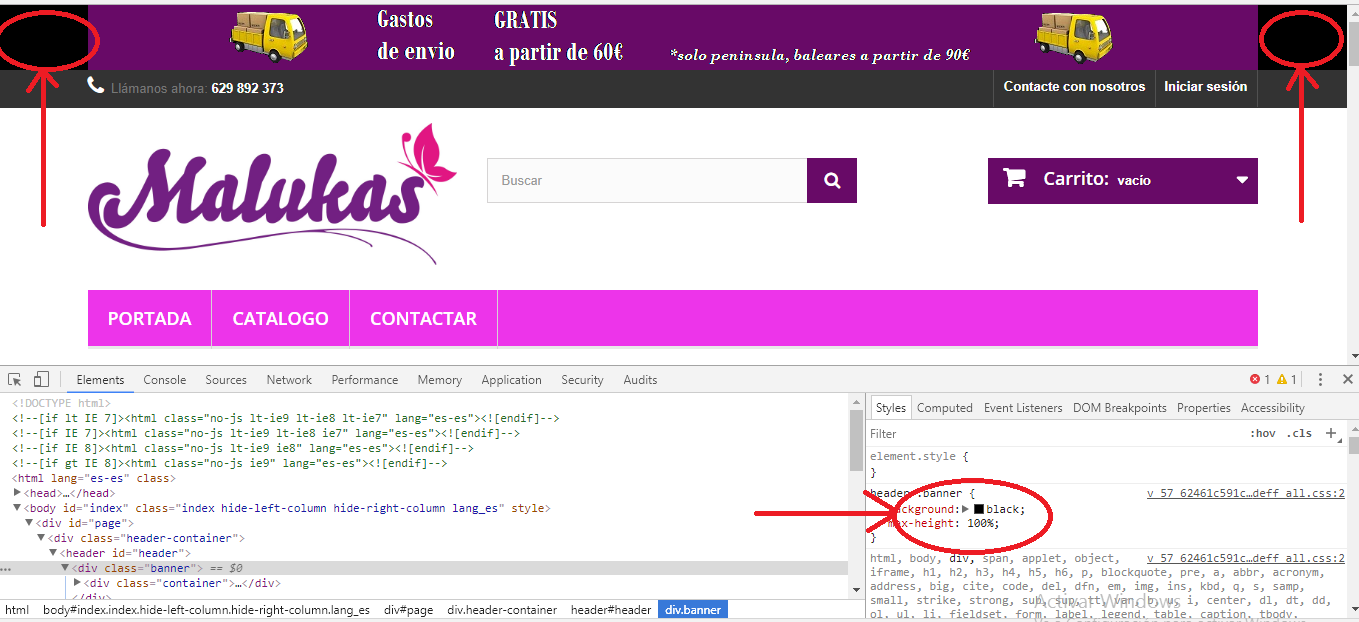Expand the head node in DOM tree
1359x622 pixels.
(17, 493)
